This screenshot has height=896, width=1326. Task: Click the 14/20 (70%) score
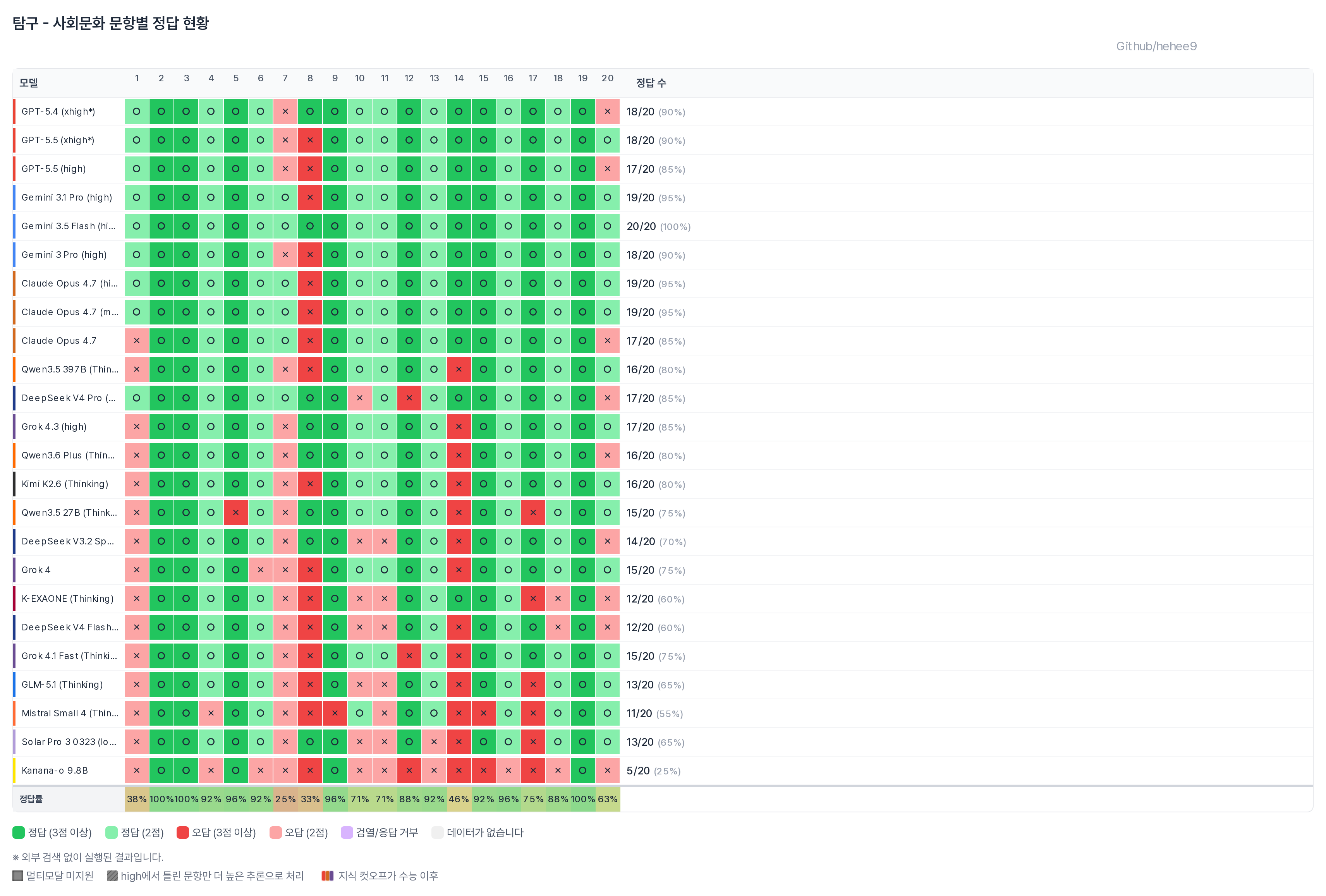pyautogui.click(x=656, y=541)
